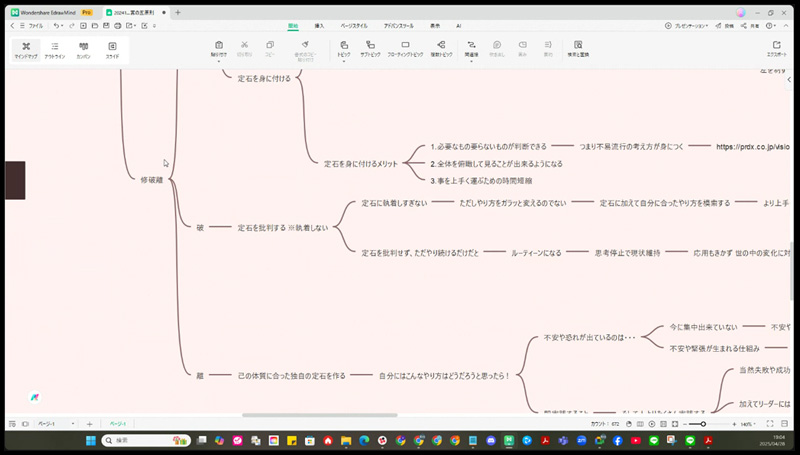Open the 検索と置換 tool
The width and height of the screenshot is (800, 455).
click(578, 48)
